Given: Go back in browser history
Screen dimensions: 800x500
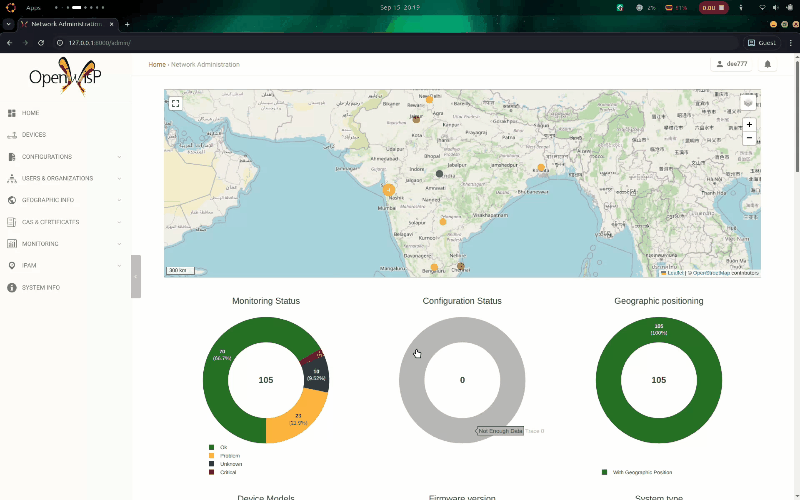Looking at the screenshot, I should point(10,43).
